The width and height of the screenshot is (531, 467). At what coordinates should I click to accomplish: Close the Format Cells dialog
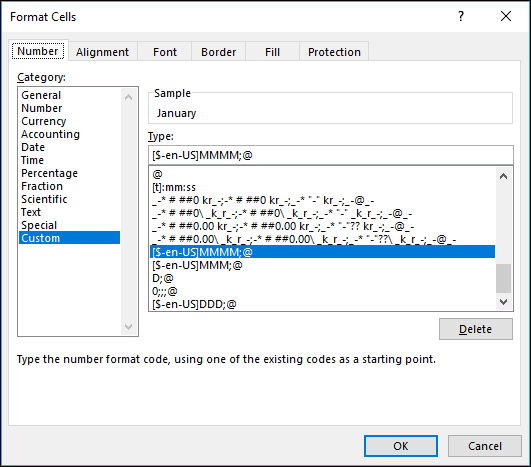506,16
